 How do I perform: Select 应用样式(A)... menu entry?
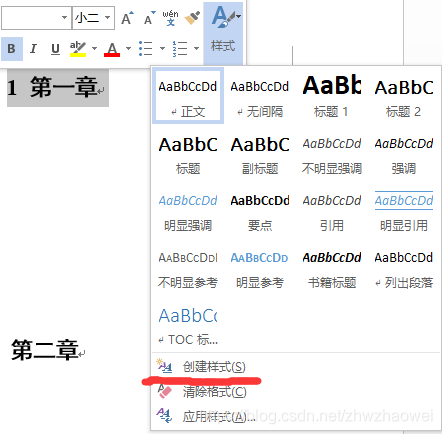coord(296,416)
